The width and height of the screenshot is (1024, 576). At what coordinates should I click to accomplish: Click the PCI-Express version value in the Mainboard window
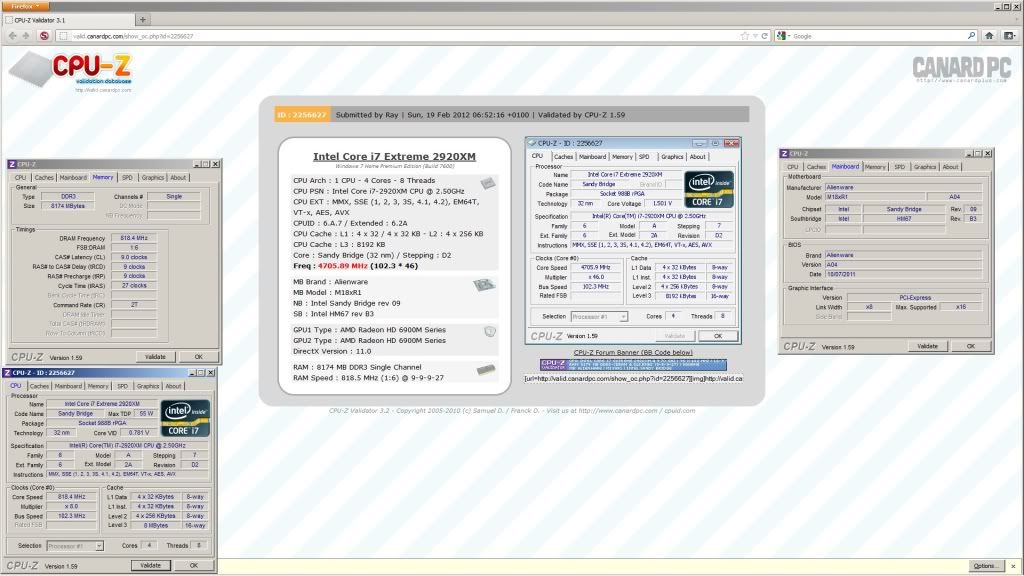915,298
